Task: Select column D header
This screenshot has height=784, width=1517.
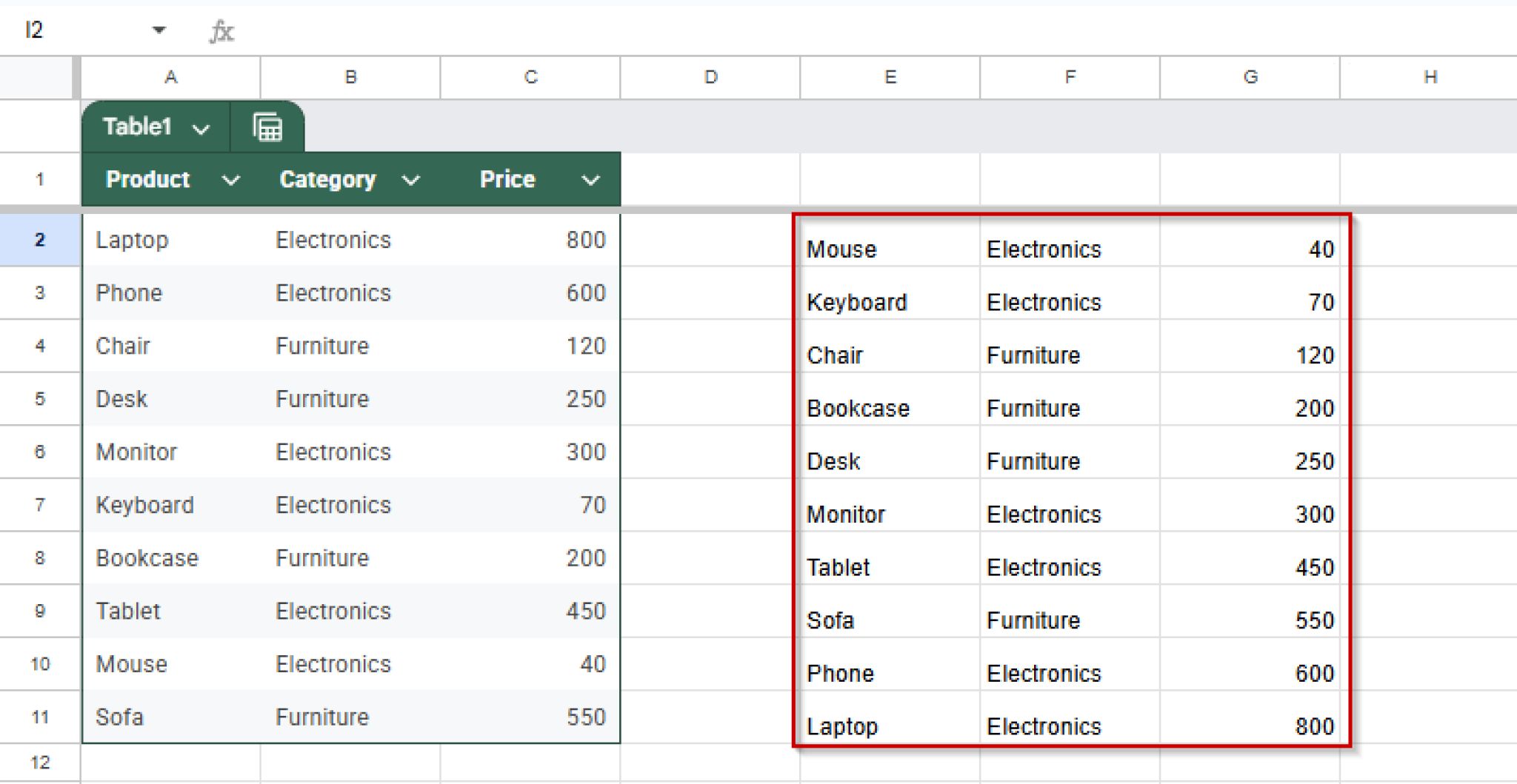Action: [709, 77]
